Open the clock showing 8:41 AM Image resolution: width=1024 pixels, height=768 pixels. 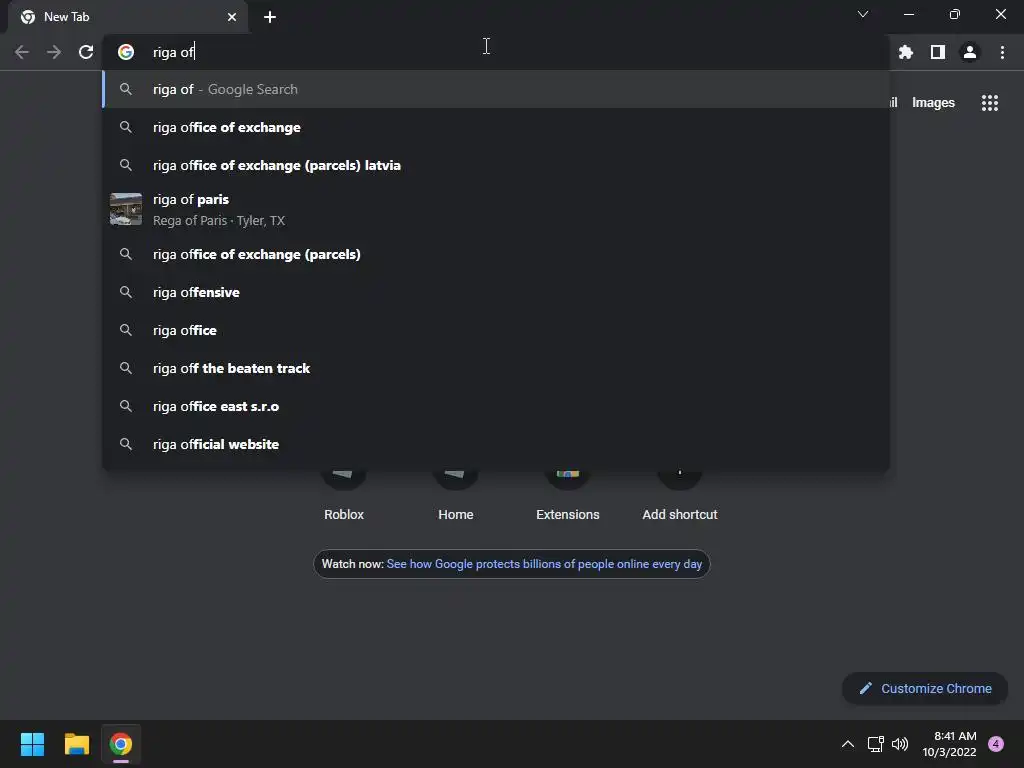(949, 744)
